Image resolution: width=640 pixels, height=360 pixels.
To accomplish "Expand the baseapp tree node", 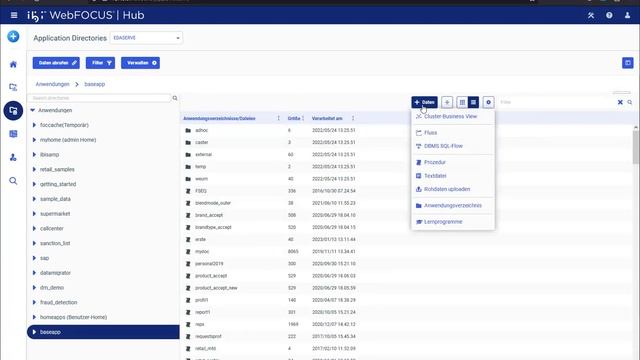I will (34, 332).
